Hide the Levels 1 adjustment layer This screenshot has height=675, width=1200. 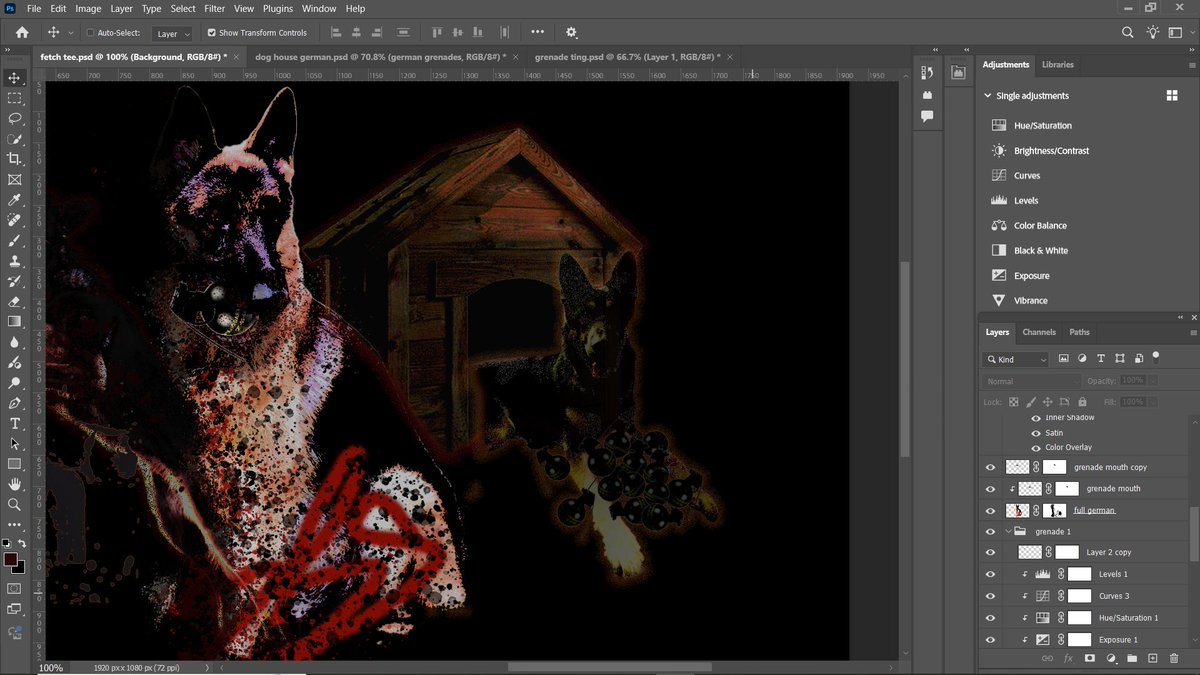point(991,574)
